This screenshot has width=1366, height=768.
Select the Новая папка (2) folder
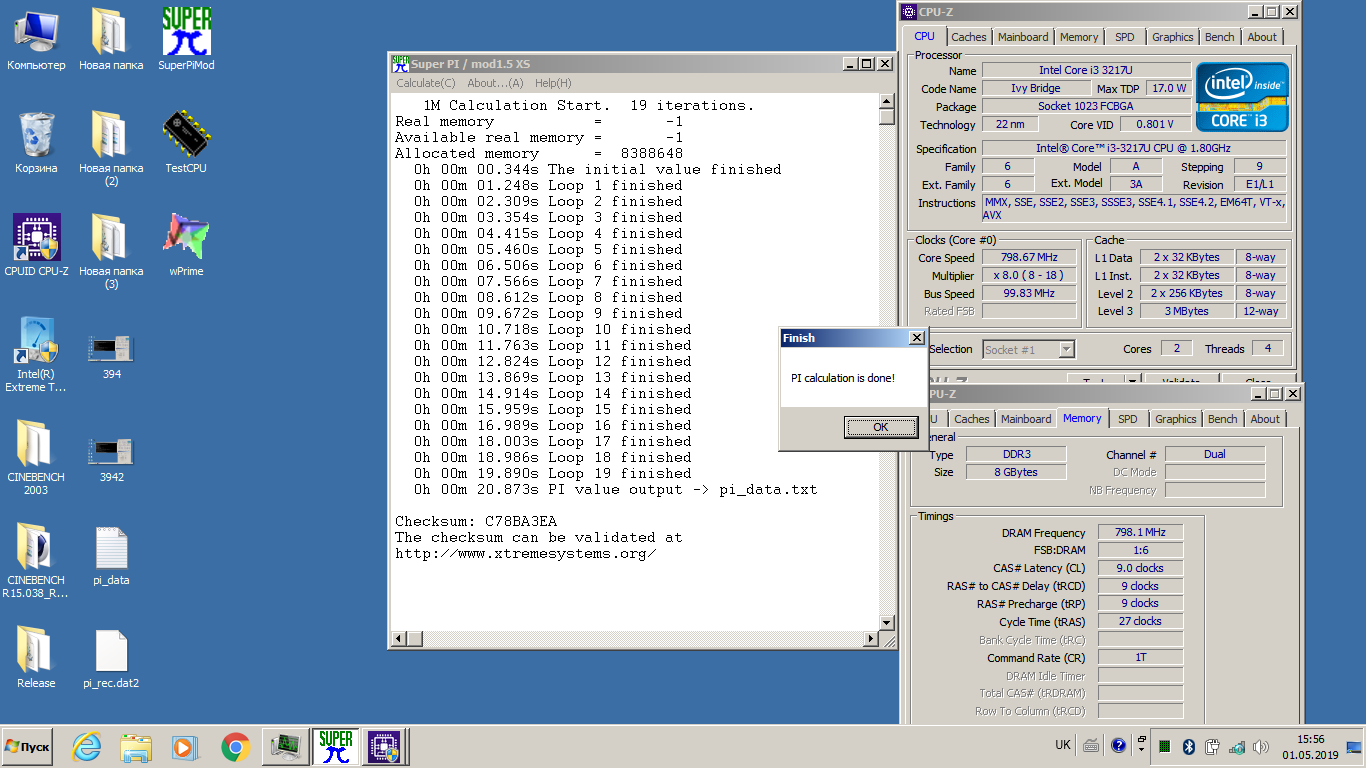(111, 149)
